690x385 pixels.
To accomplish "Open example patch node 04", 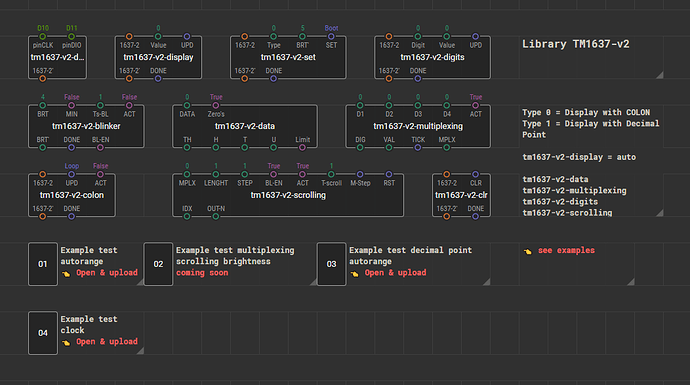I will click(43, 333).
